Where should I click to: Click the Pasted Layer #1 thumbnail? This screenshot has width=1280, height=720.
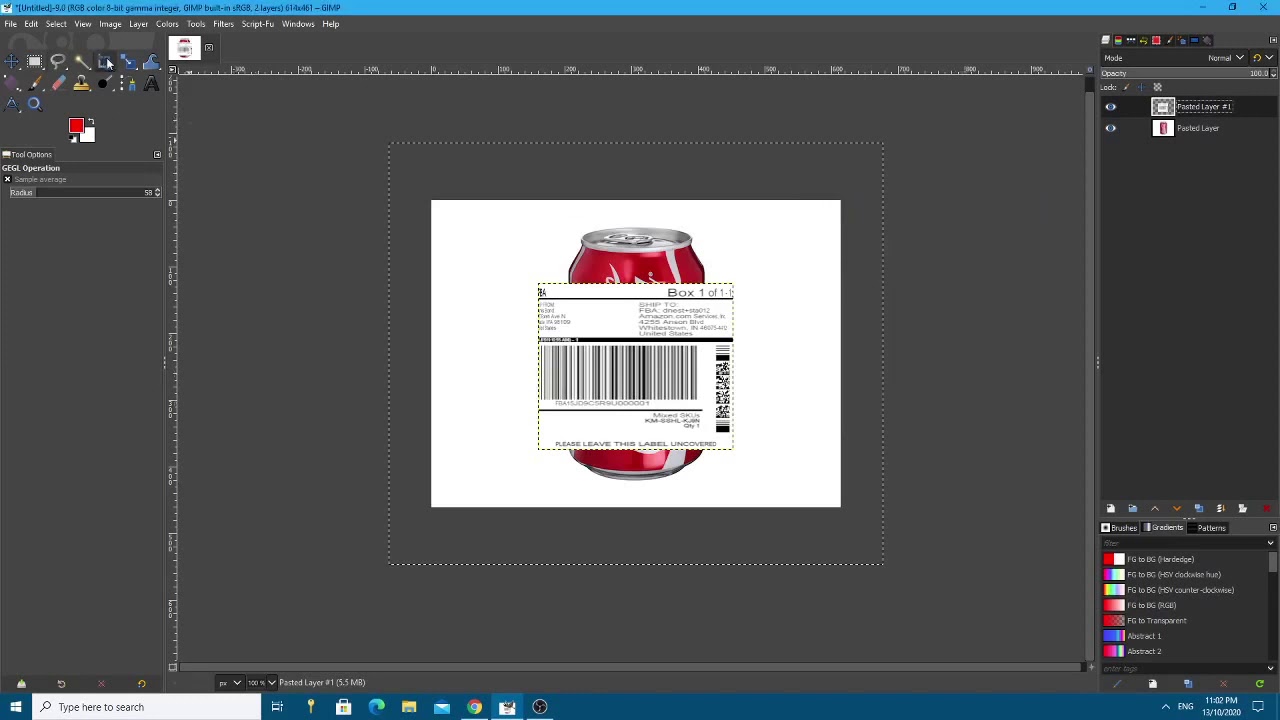[1162, 106]
